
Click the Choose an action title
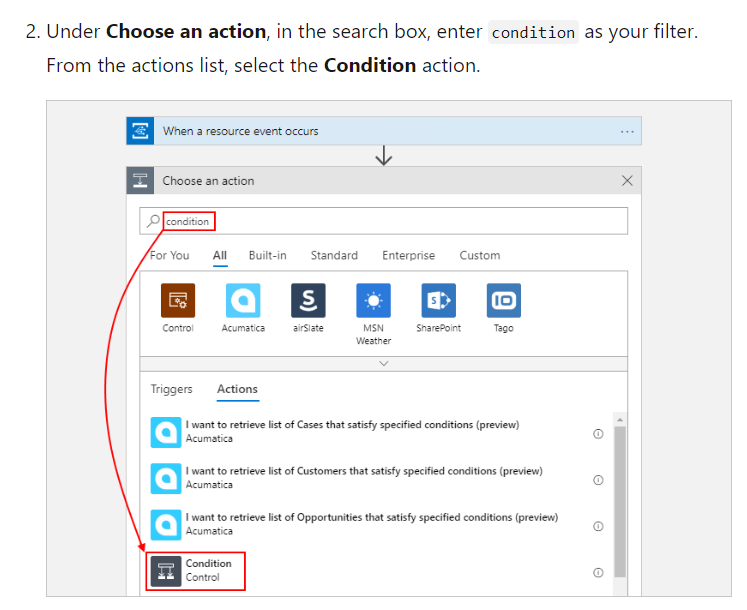208,181
